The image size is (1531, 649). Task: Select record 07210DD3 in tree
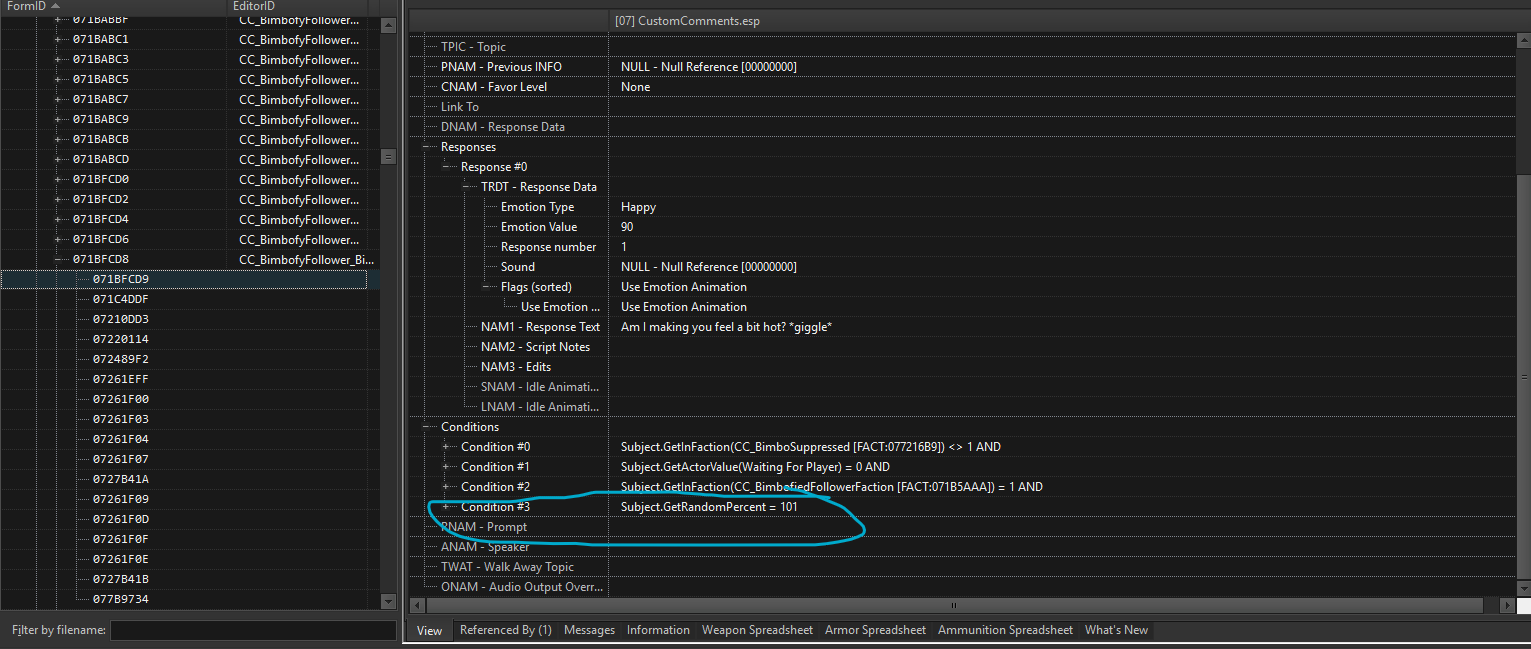(121, 319)
